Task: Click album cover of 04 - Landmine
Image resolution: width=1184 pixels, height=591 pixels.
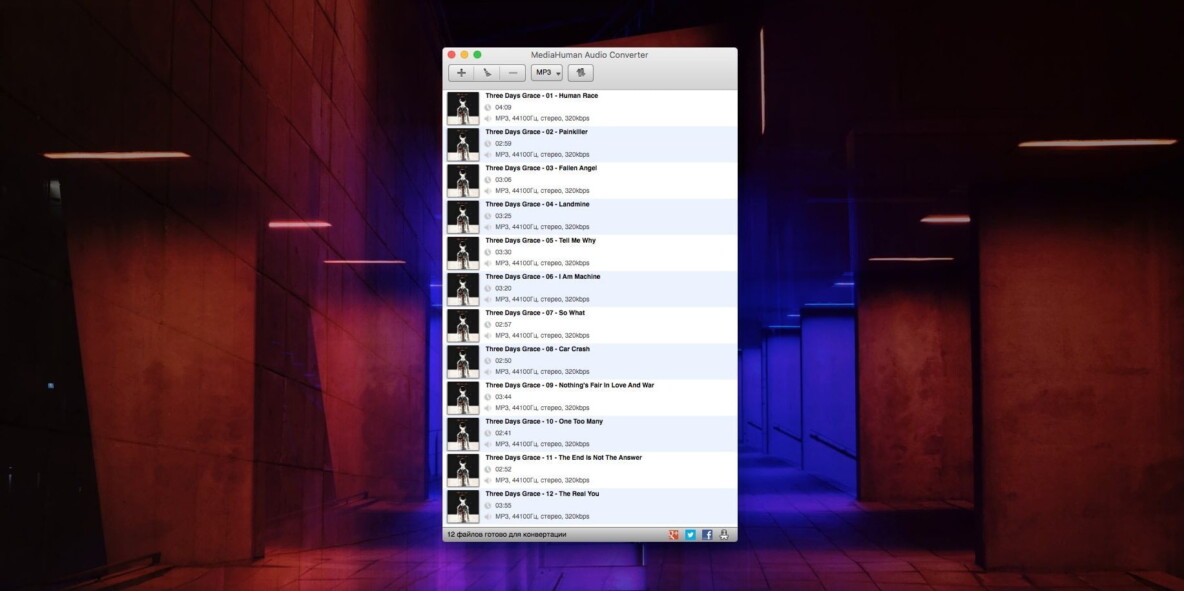Action: (x=463, y=217)
